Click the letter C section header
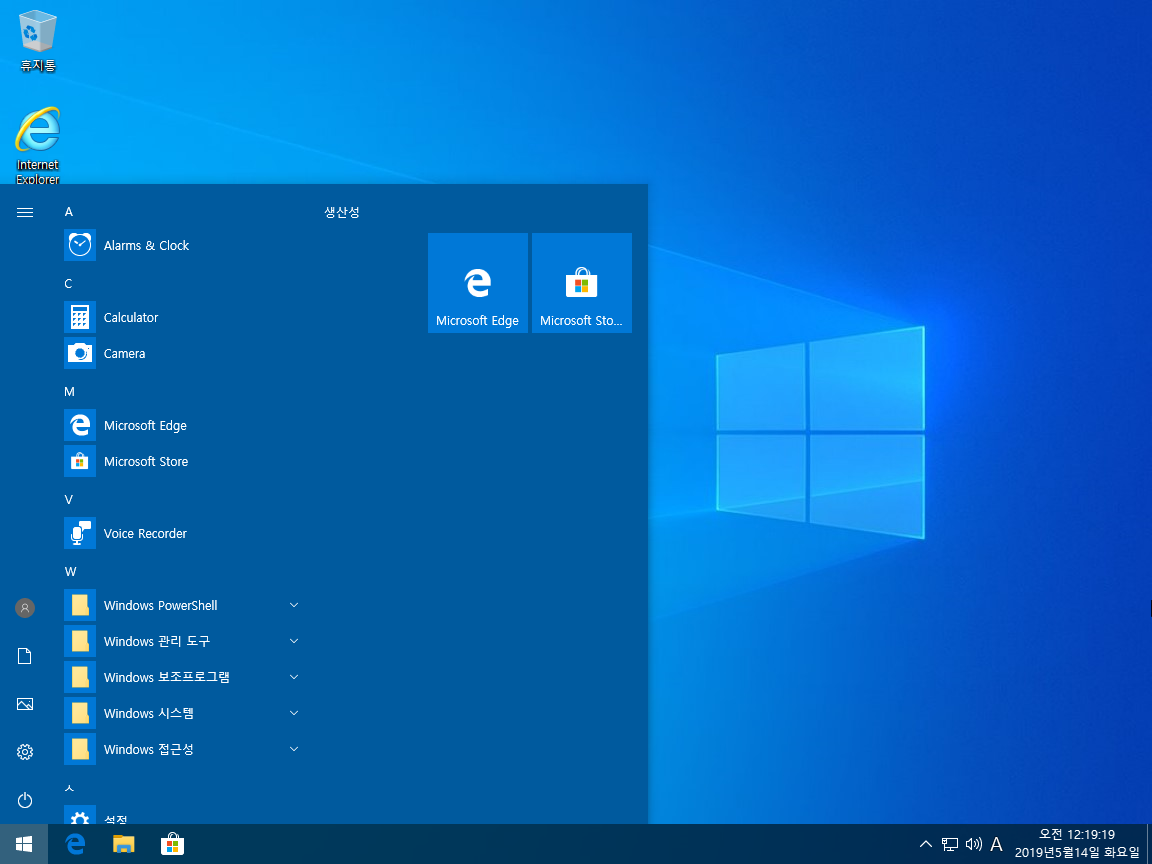Image resolution: width=1152 pixels, height=864 pixels. [68, 284]
